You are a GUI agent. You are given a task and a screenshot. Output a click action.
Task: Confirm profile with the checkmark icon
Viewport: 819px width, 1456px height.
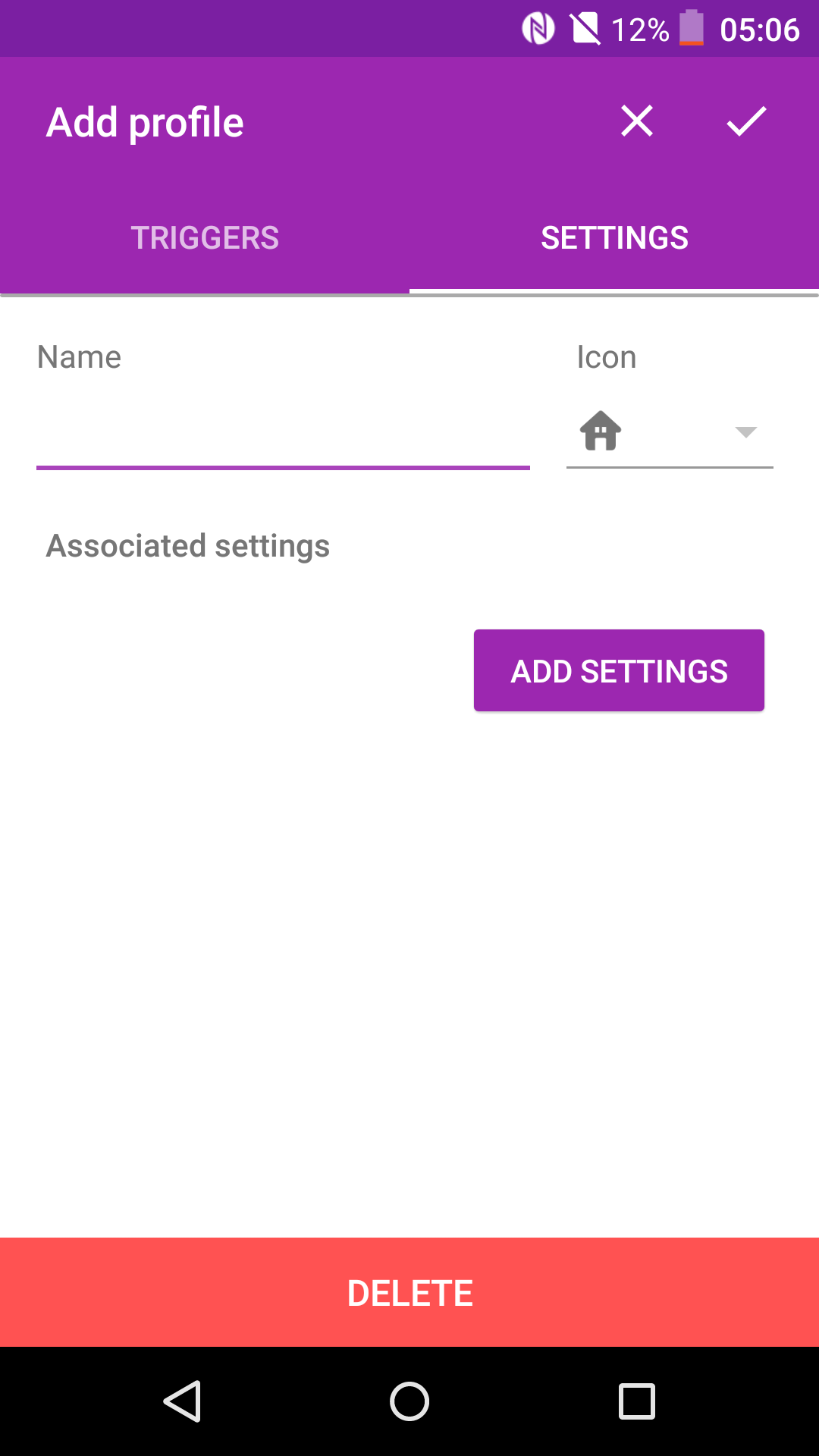[746, 121]
